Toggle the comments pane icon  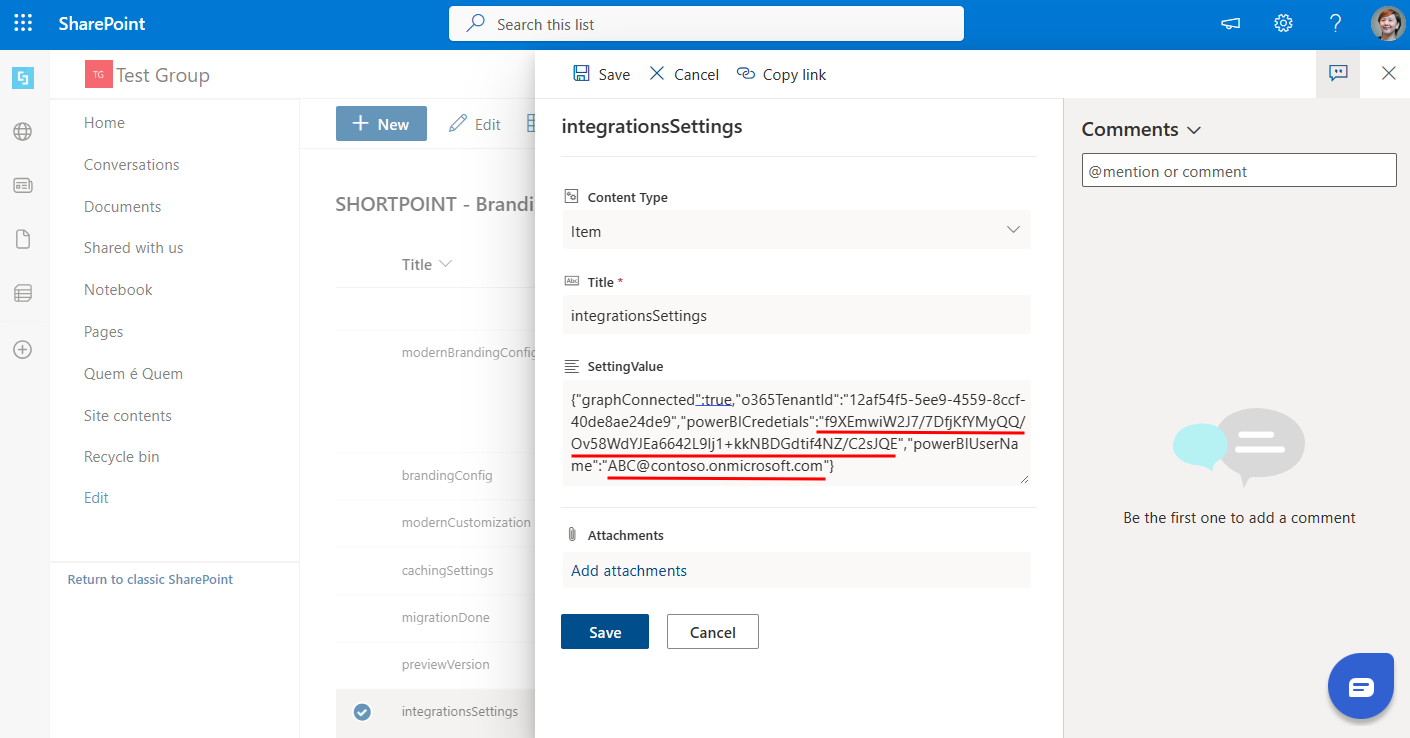pos(1338,73)
